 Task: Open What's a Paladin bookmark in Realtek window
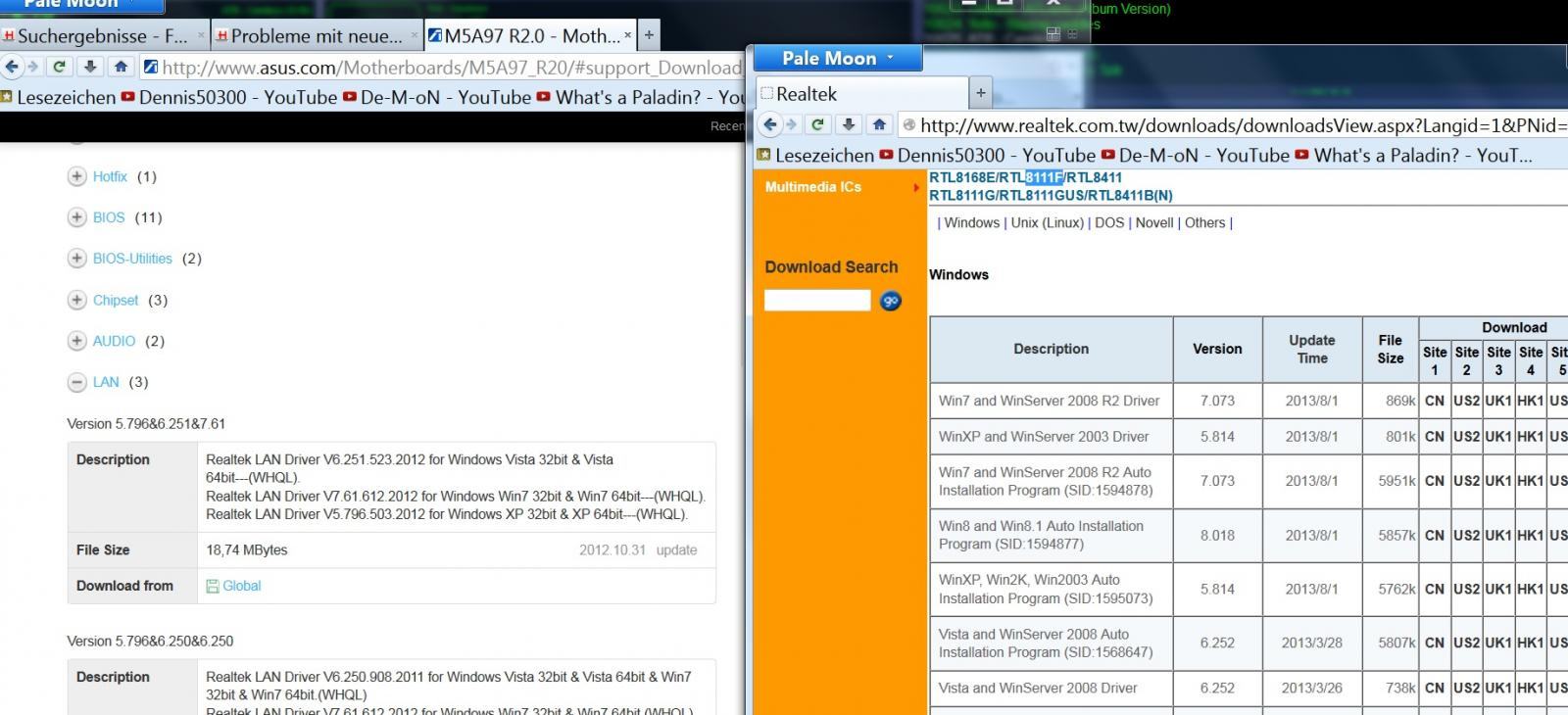[1413, 155]
